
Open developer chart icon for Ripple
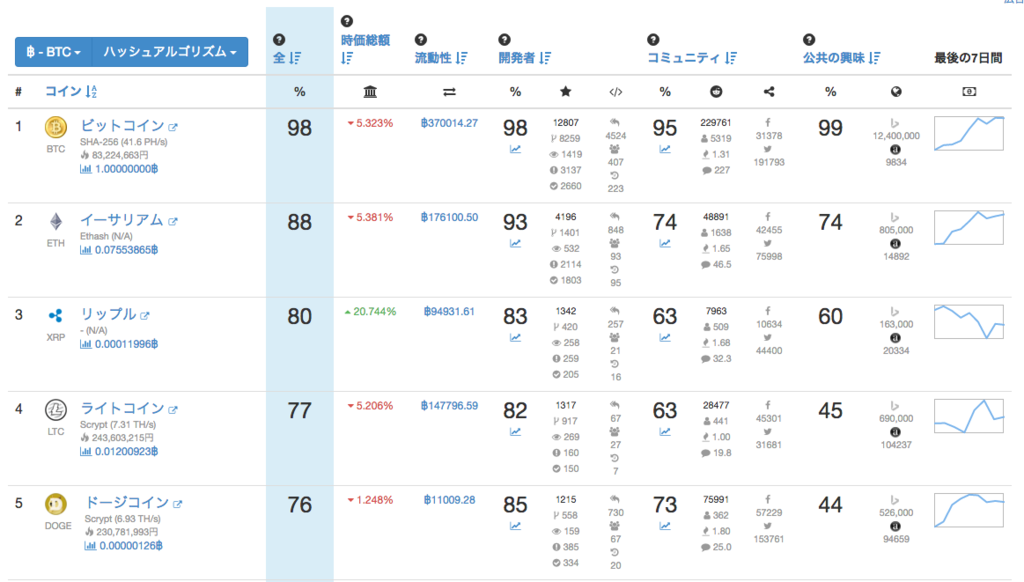tap(515, 338)
